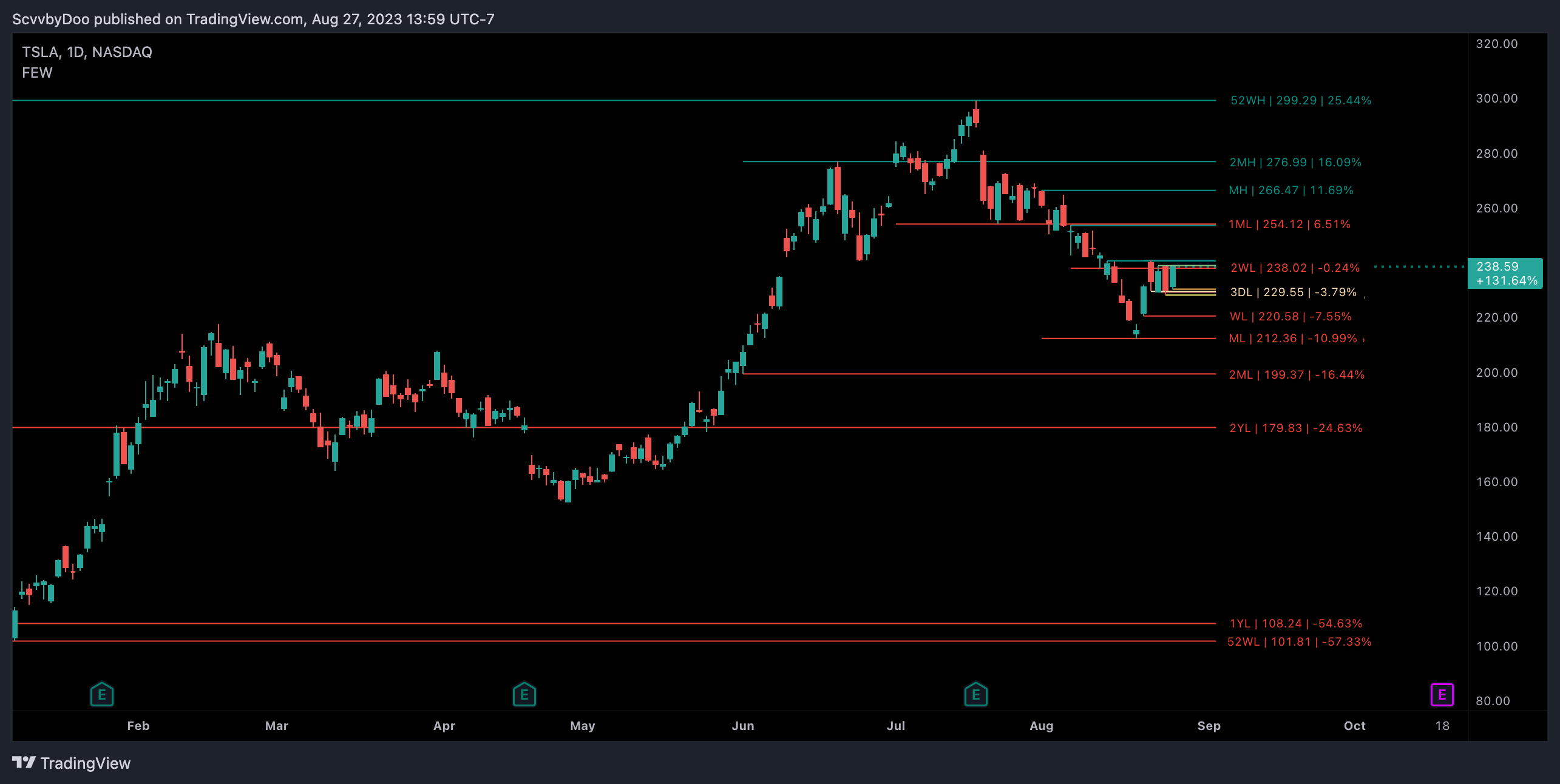Click the Apr label on the time axis
This screenshot has width=1560, height=784.
444,726
